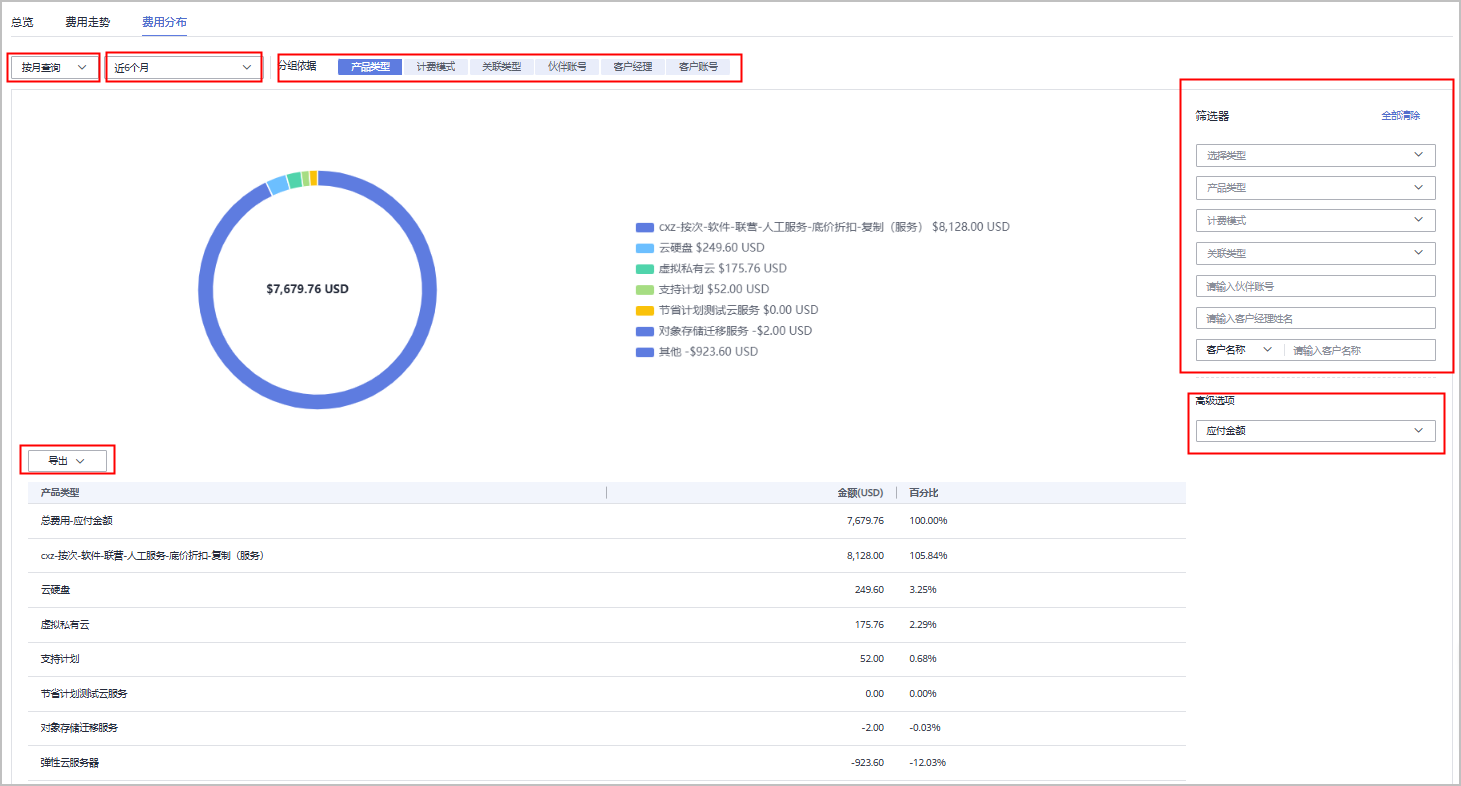Image resolution: width=1461 pixels, height=786 pixels.
Task: Click the amount cell 52.00
Action: pyautogui.click(x=872, y=659)
